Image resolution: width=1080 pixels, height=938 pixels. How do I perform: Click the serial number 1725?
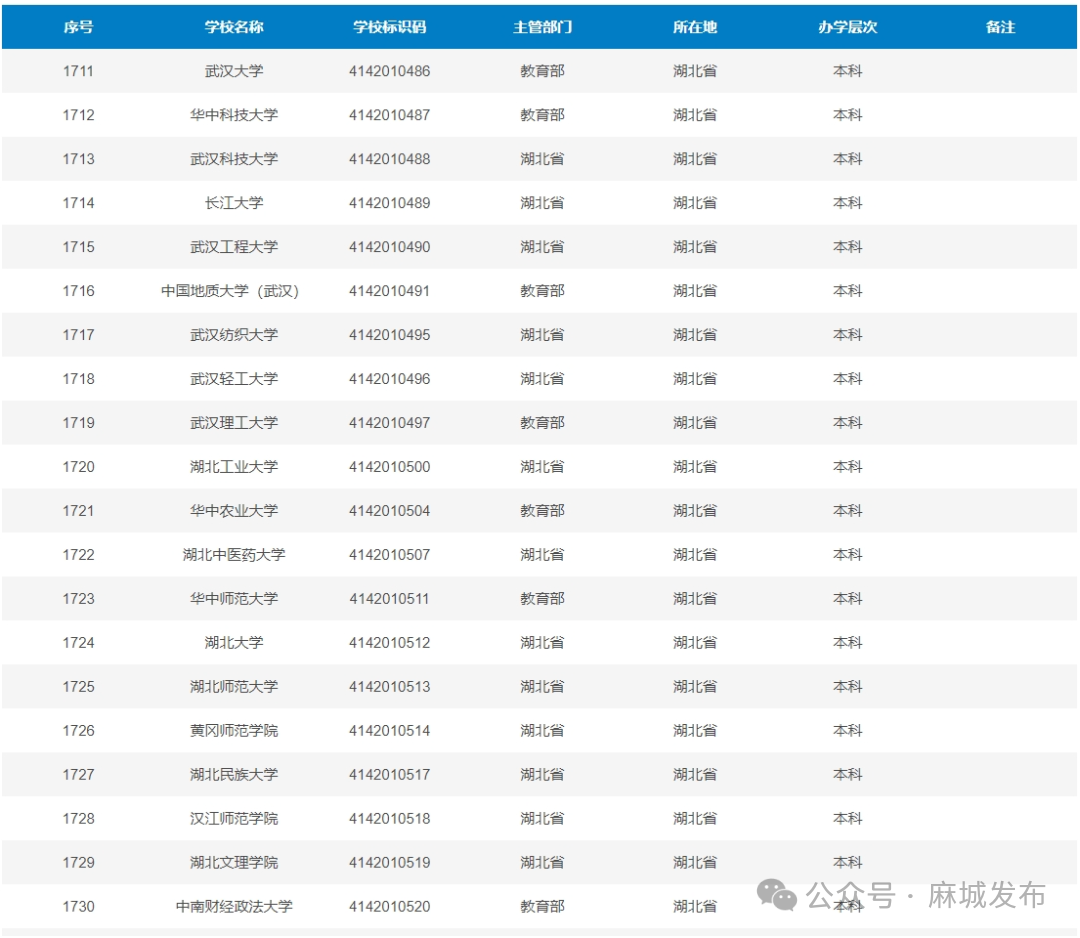pos(79,687)
